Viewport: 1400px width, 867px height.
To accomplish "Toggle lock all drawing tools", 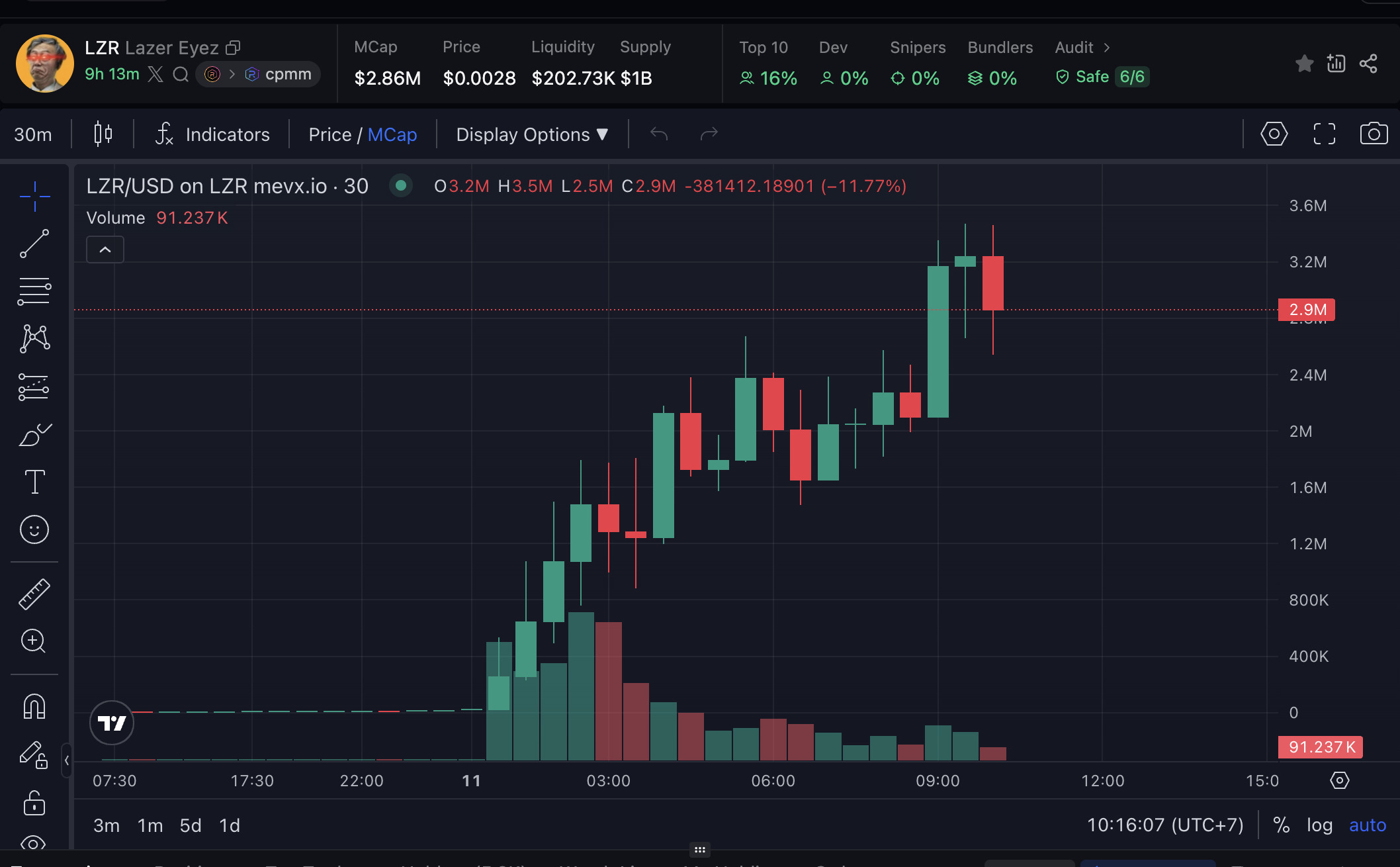I will (x=34, y=803).
